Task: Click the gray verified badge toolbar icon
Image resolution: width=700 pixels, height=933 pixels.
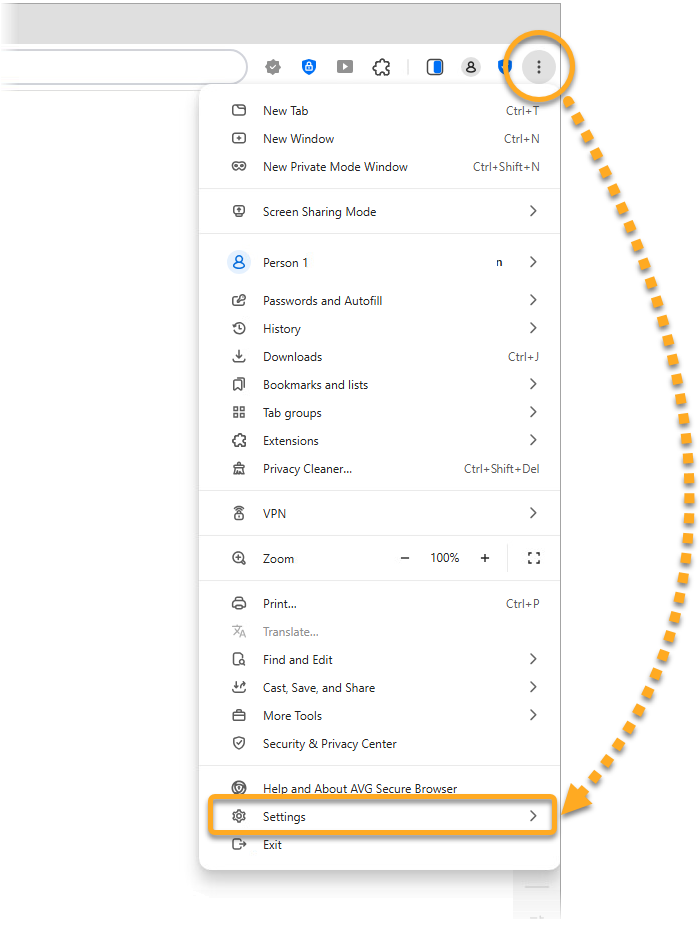Action: 273,67
